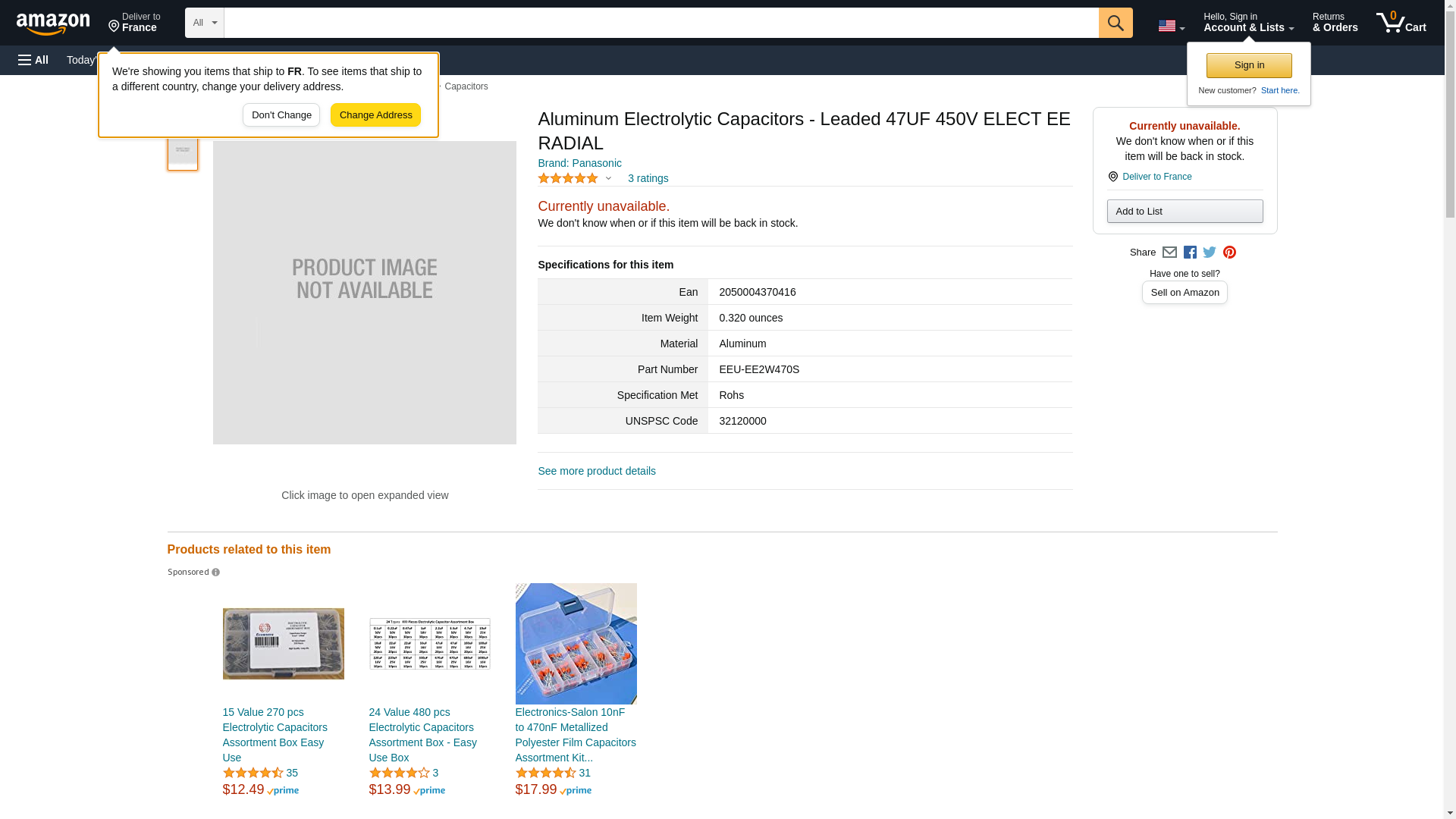Click the yellow Sign in button

tap(1249, 65)
